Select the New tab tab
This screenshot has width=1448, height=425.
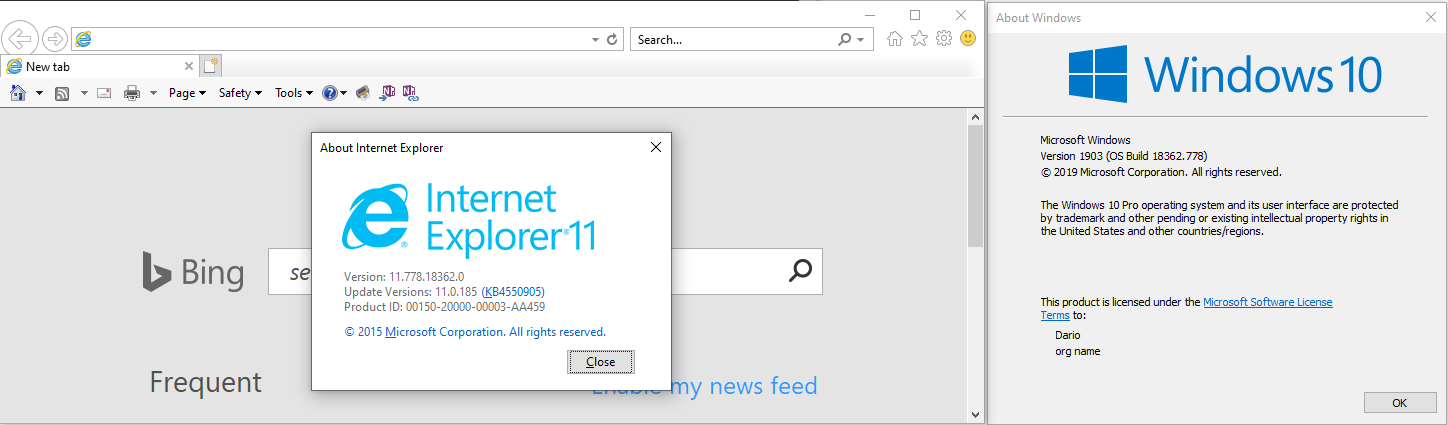tap(100, 66)
